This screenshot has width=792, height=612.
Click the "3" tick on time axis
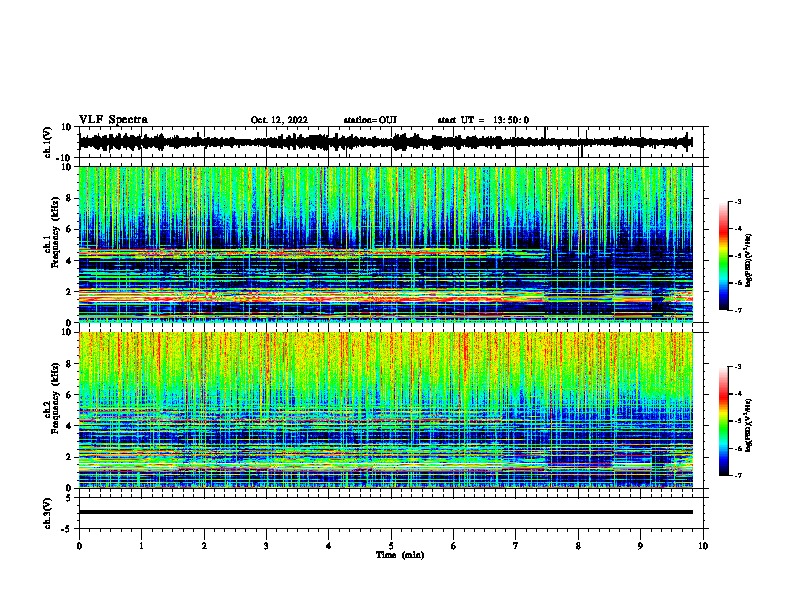(266, 546)
